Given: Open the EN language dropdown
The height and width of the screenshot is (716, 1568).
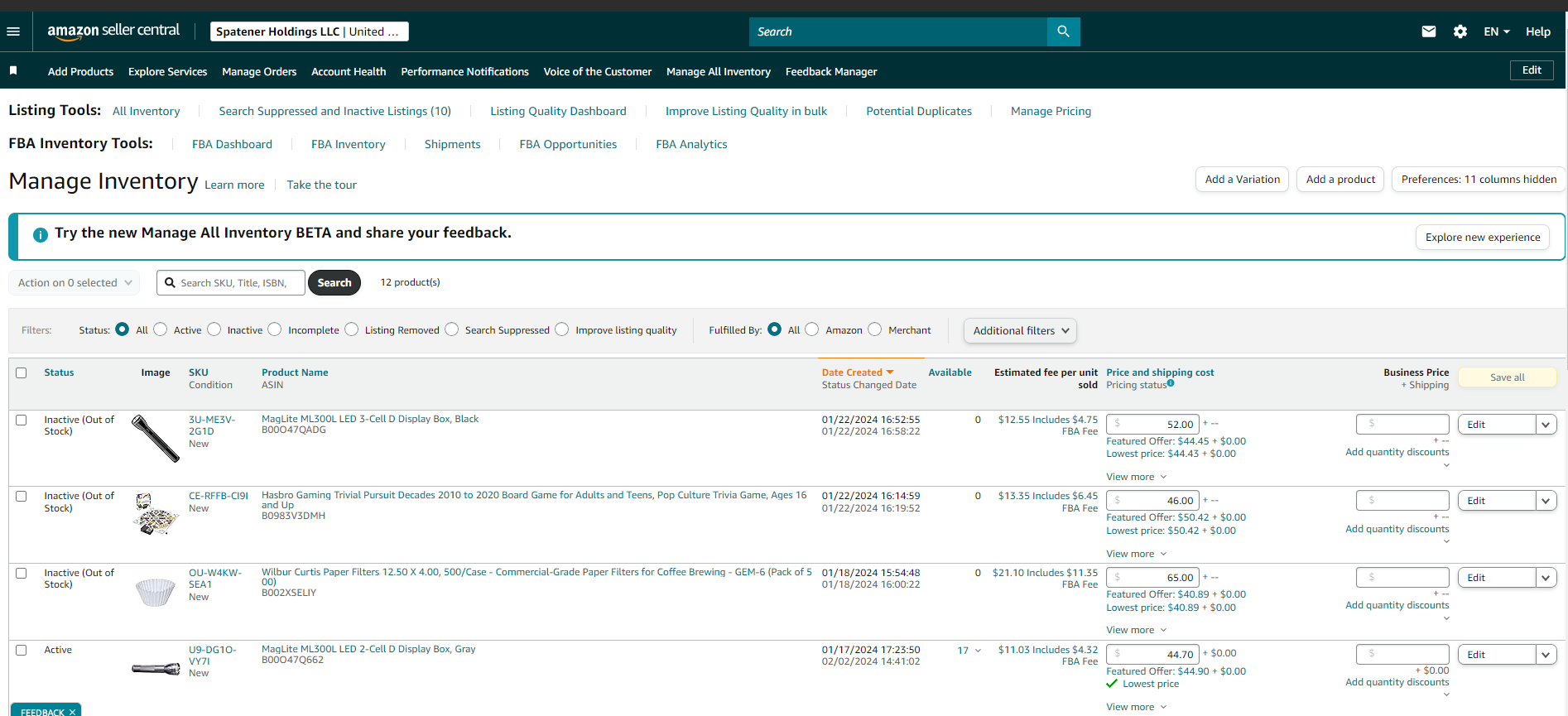Looking at the screenshot, I should point(1497,31).
